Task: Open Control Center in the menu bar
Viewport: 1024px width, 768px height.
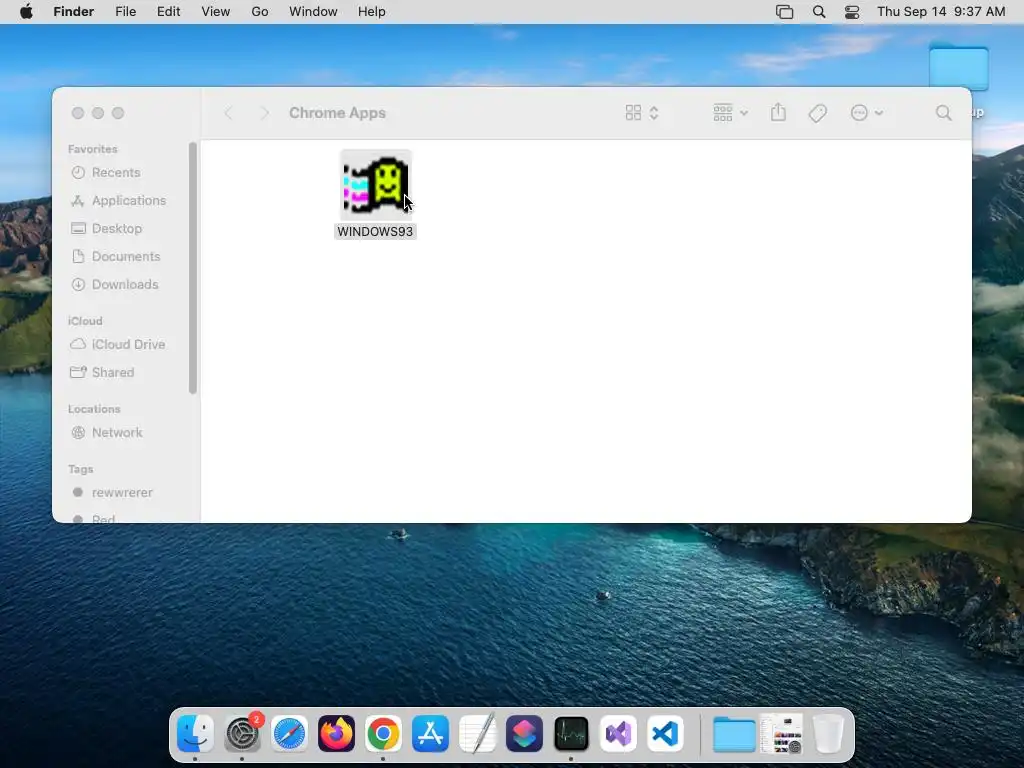Action: tap(852, 12)
